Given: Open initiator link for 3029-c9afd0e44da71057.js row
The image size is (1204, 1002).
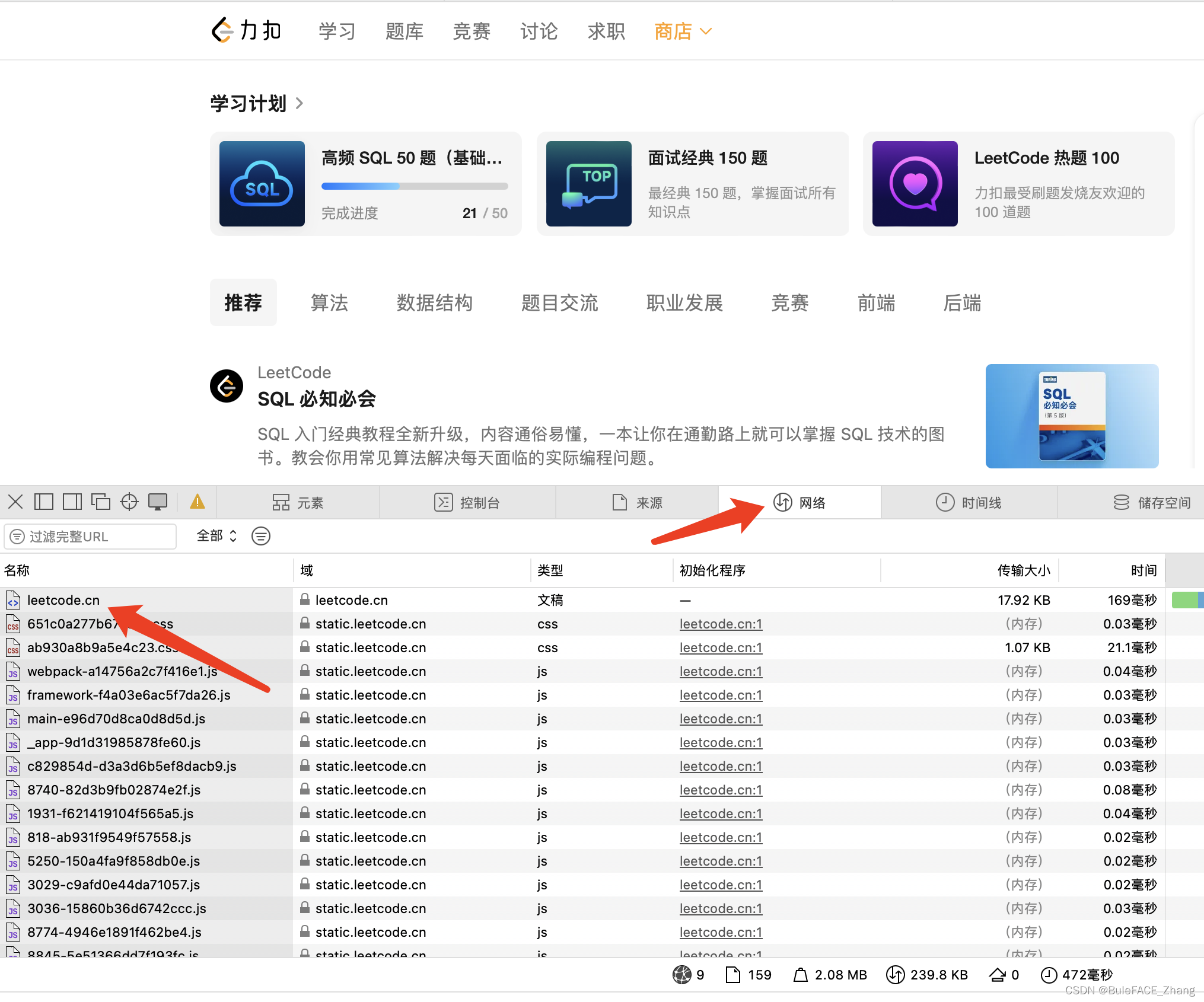Looking at the screenshot, I should click(721, 885).
